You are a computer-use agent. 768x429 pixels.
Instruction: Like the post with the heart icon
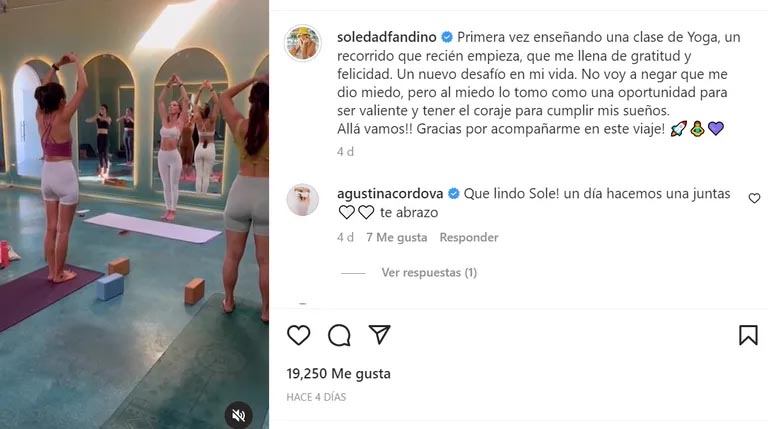(x=298, y=335)
